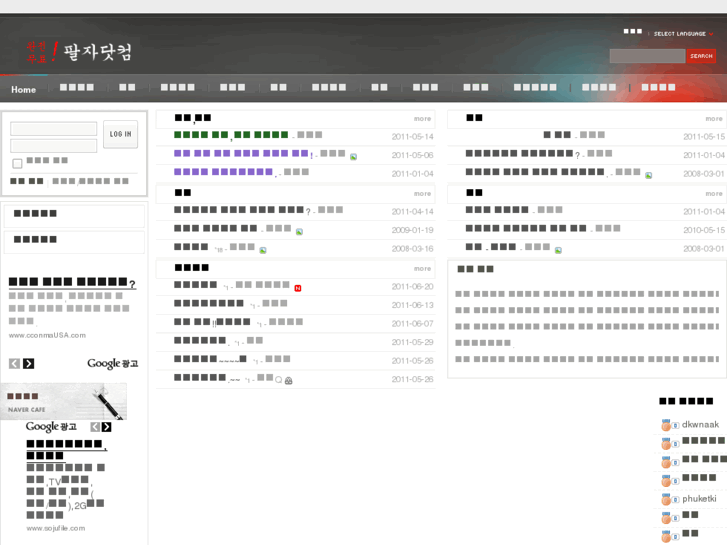This screenshot has height=545, width=727.
Task: Open member dkwnaak's profile
Action: click(x=700, y=424)
